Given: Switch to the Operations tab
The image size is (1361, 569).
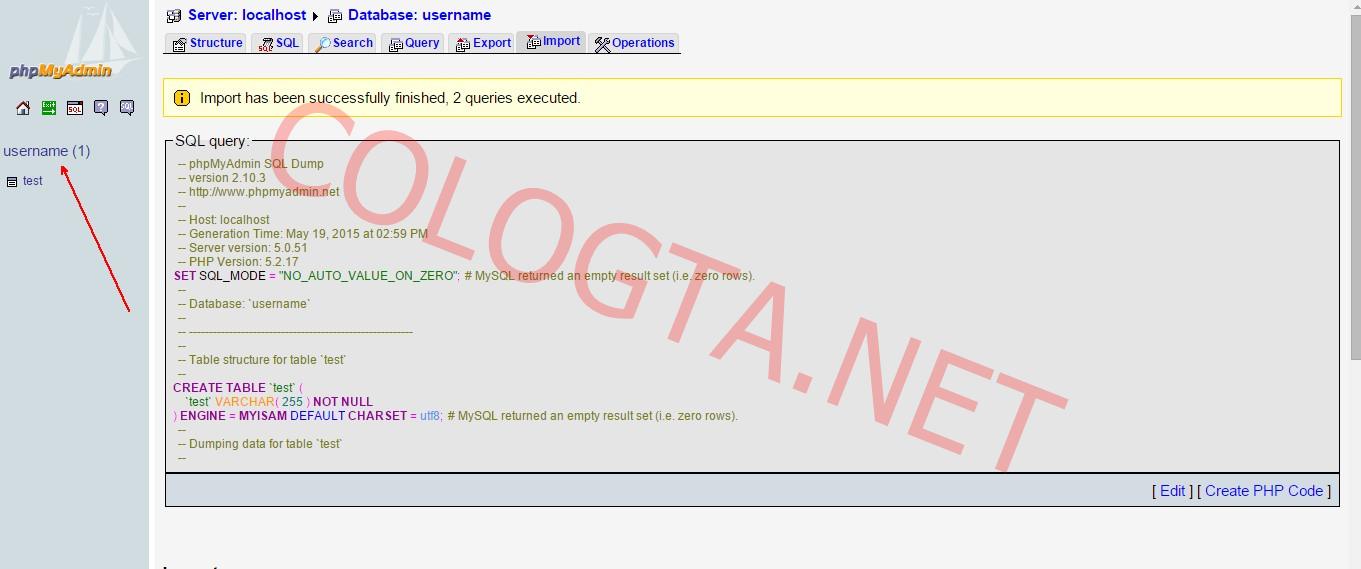Looking at the screenshot, I should [x=634, y=43].
